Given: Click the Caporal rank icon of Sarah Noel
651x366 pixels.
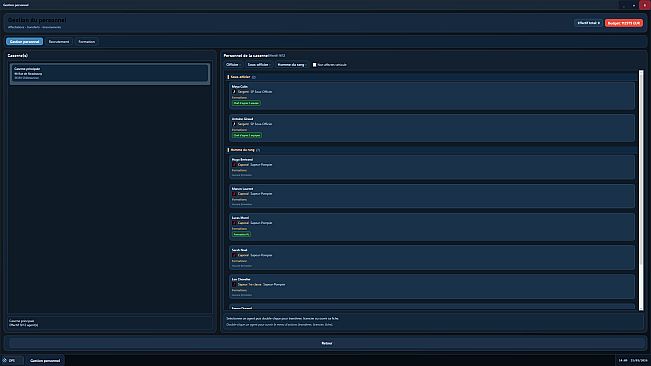Looking at the screenshot, I should 234,255.
